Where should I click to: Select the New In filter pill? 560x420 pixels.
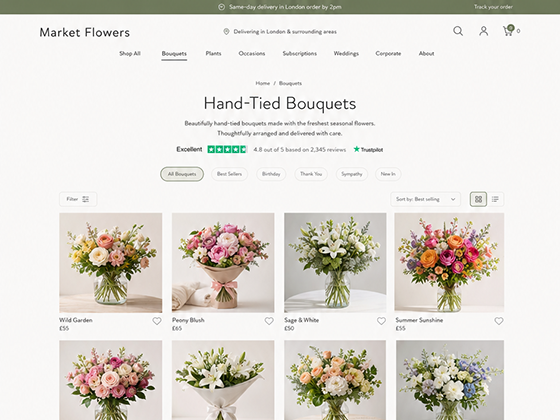[x=388, y=174]
